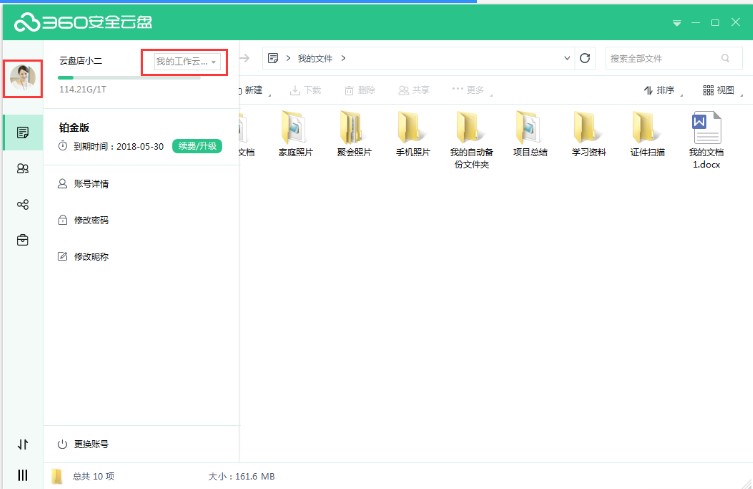Open the 项目总结 folder

tap(530, 133)
